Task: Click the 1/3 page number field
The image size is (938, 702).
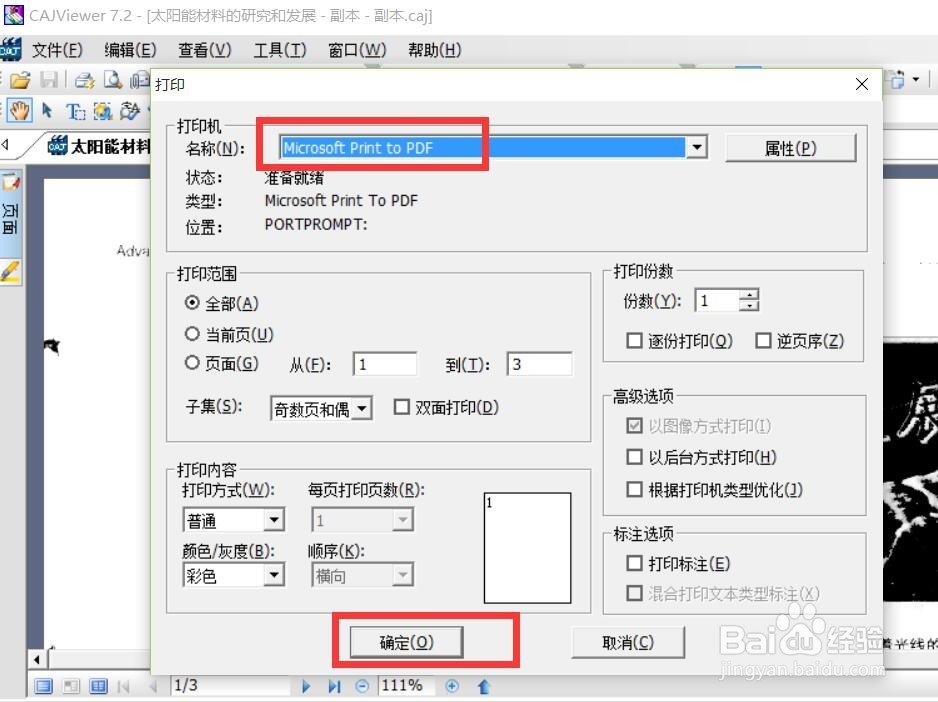Action: click(x=230, y=685)
